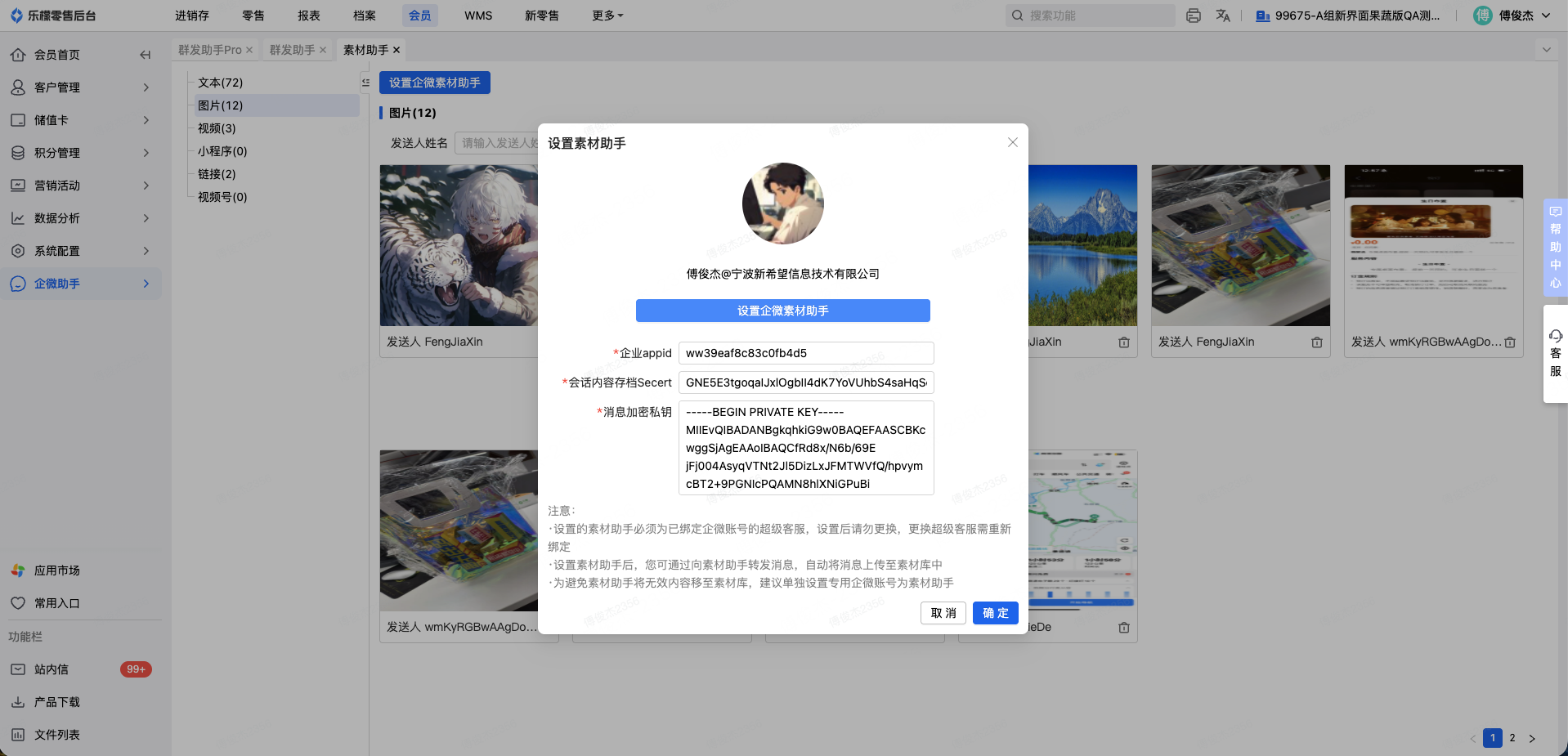The width and height of the screenshot is (1568, 756).
Task: Expand 系统配置 submenu
Action: point(146,251)
